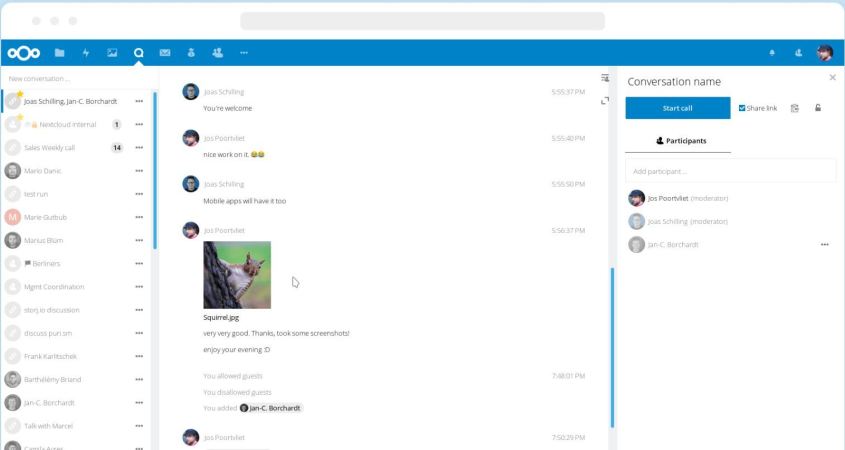845x450 pixels.
Task: Open more apps ellipsis in top bar
Action: [244, 53]
